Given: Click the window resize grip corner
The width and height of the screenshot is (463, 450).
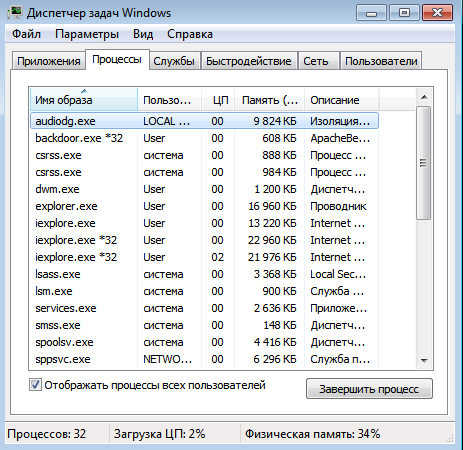Looking at the screenshot, I should tap(450, 438).
